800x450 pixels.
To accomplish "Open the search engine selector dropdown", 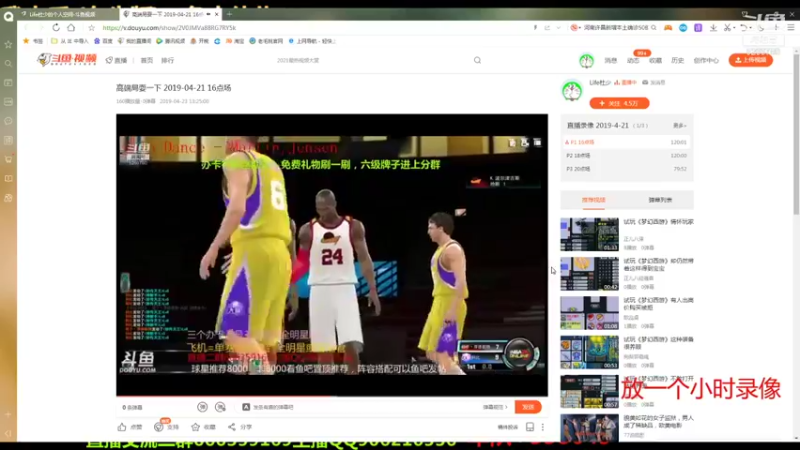I will click(x=576, y=28).
